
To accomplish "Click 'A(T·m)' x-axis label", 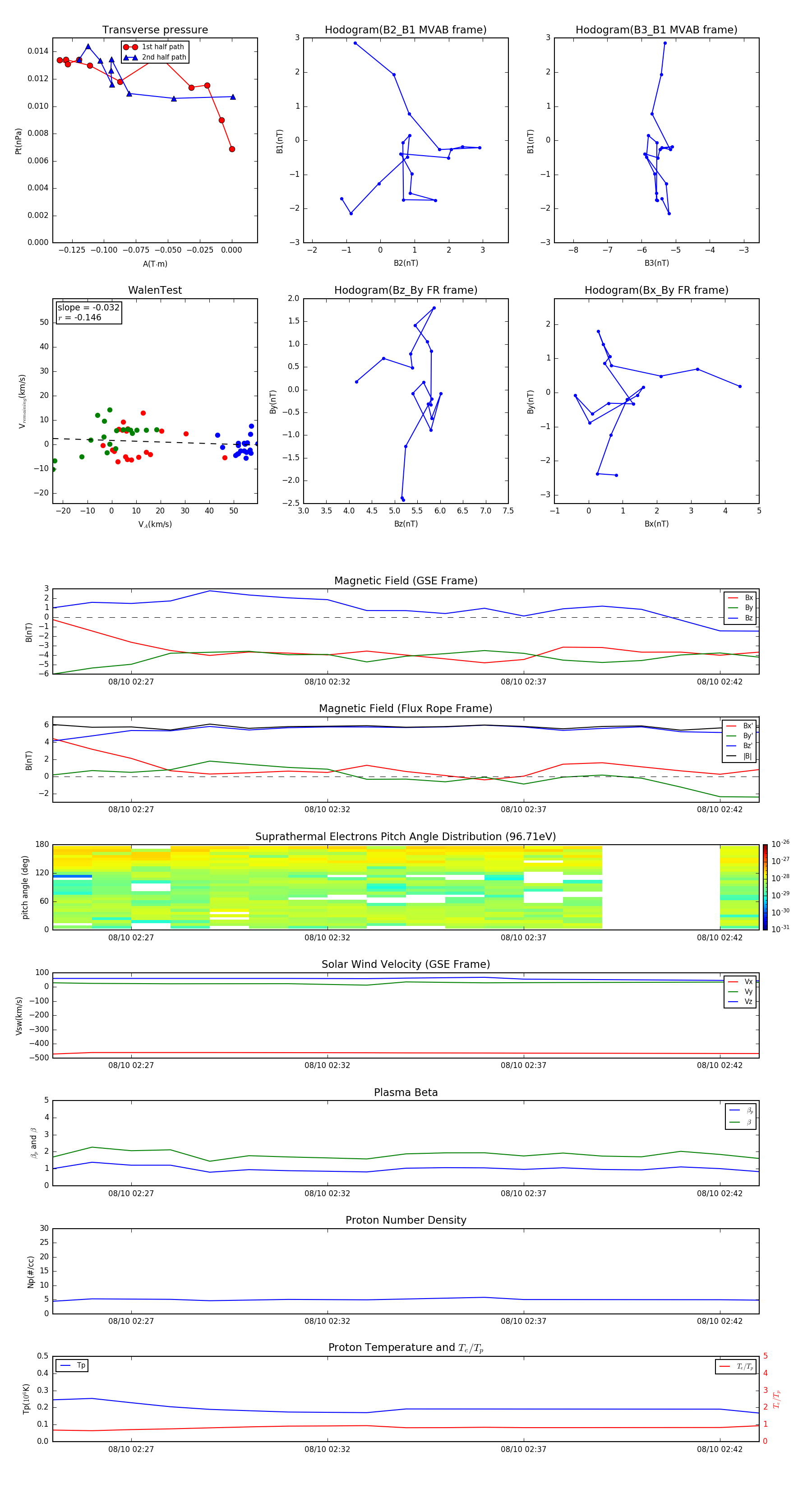I will coord(155,264).
